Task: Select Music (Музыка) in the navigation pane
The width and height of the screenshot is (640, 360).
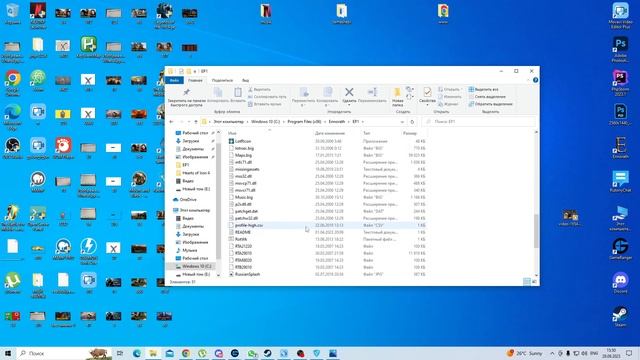Action: coord(189,250)
